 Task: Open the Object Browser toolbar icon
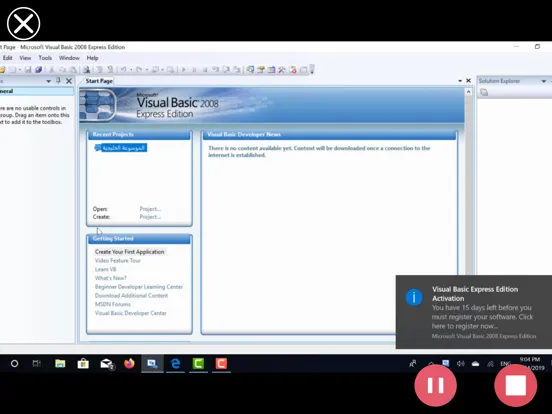271,70
